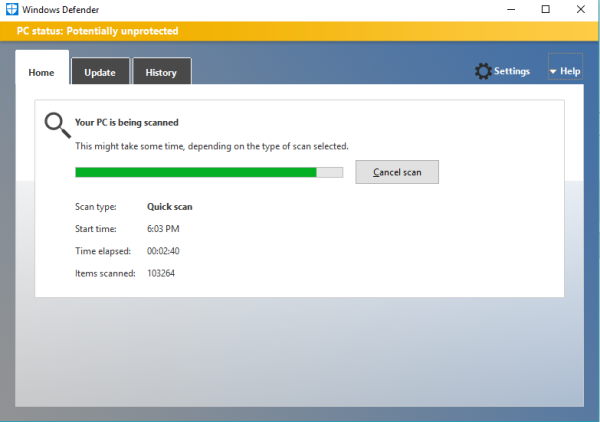Click the Windows Defender shield icon in title bar
This screenshot has width=600, height=422.
pyautogui.click(x=12, y=10)
